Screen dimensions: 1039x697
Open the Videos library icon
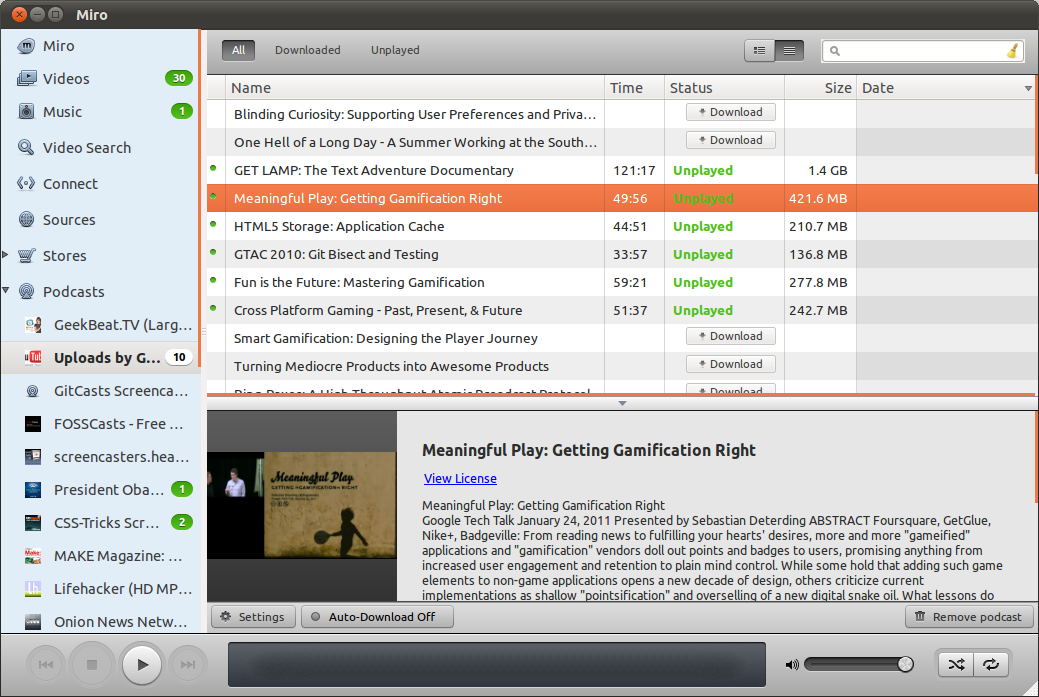(x=27, y=78)
